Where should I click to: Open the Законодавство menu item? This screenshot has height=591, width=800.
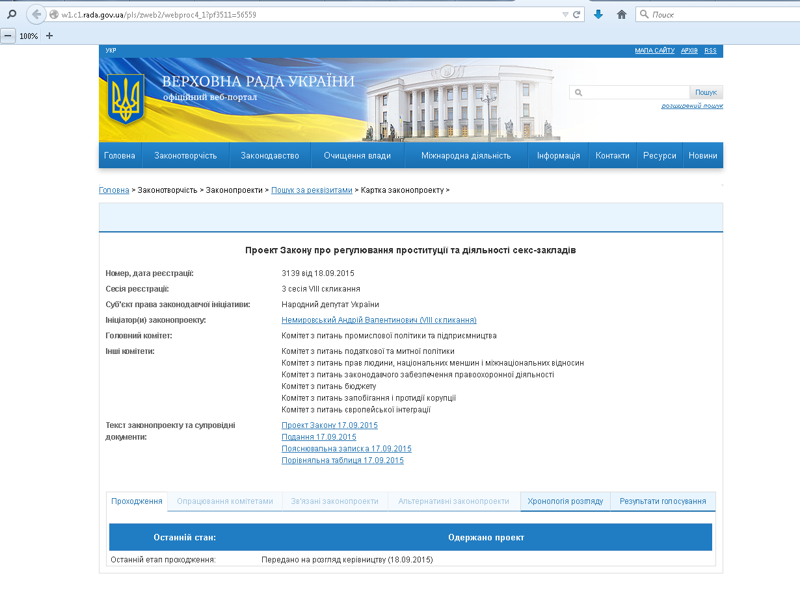coord(271,155)
